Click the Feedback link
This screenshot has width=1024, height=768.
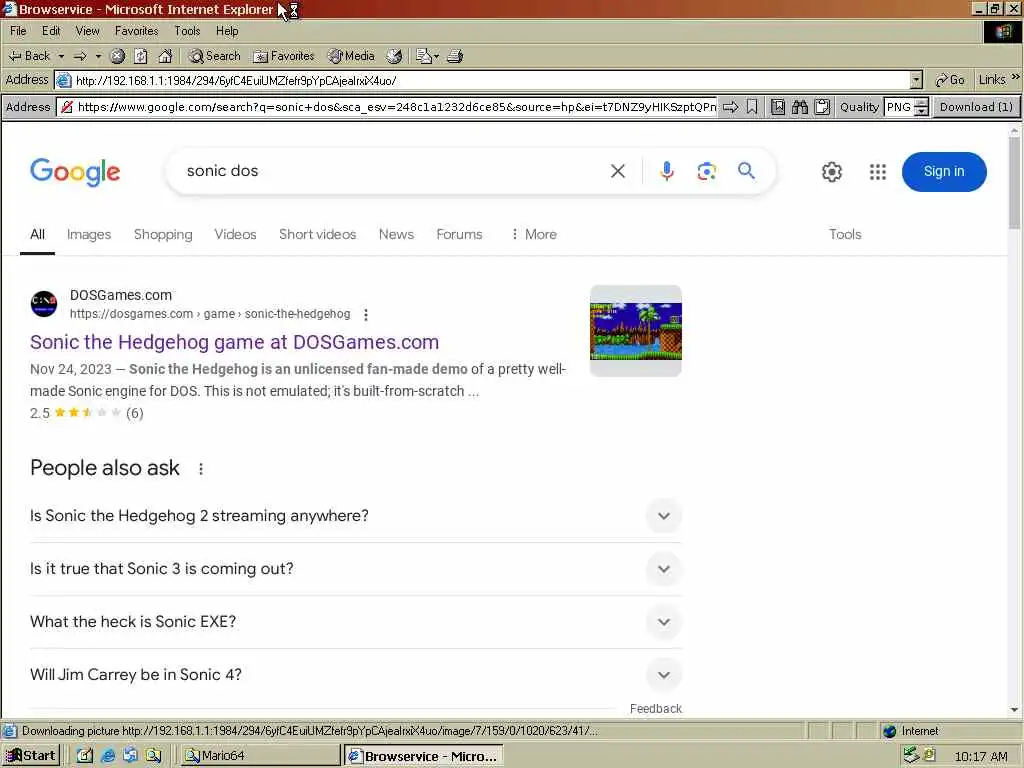coord(656,709)
